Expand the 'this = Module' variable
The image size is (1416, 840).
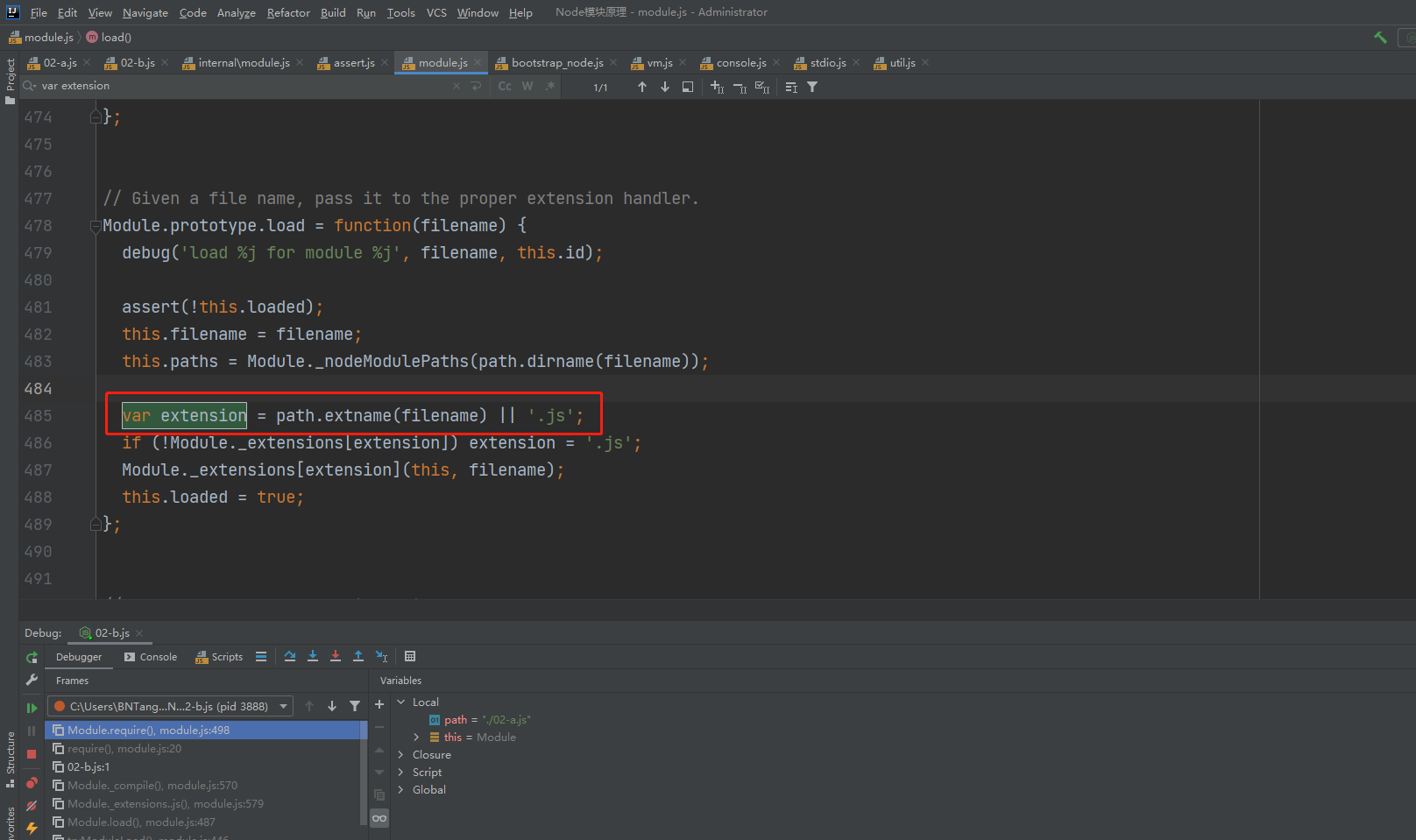[x=417, y=738]
